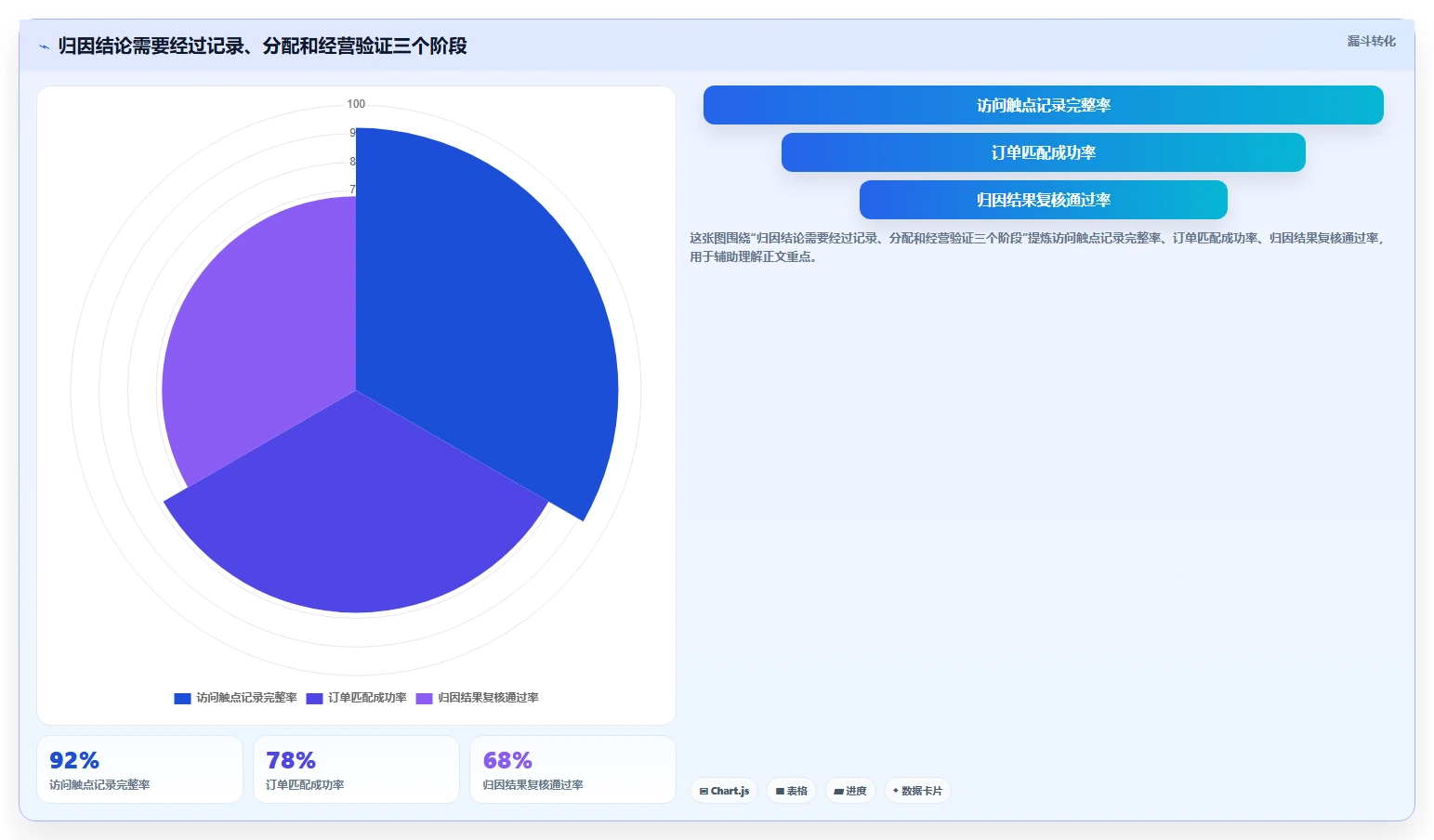1434x840 pixels.
Task: Click the page title 归因结论需要经过记录
Action: pyautogui.click(x=262, y=46)
